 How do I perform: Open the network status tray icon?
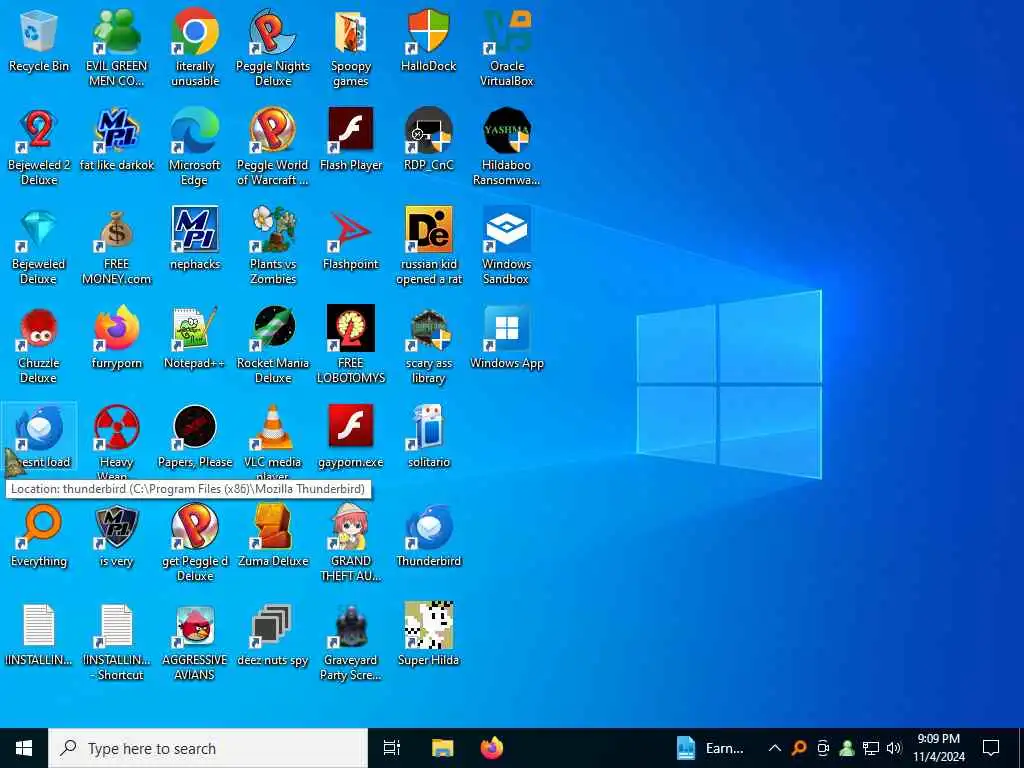click(x=871, y=748)
